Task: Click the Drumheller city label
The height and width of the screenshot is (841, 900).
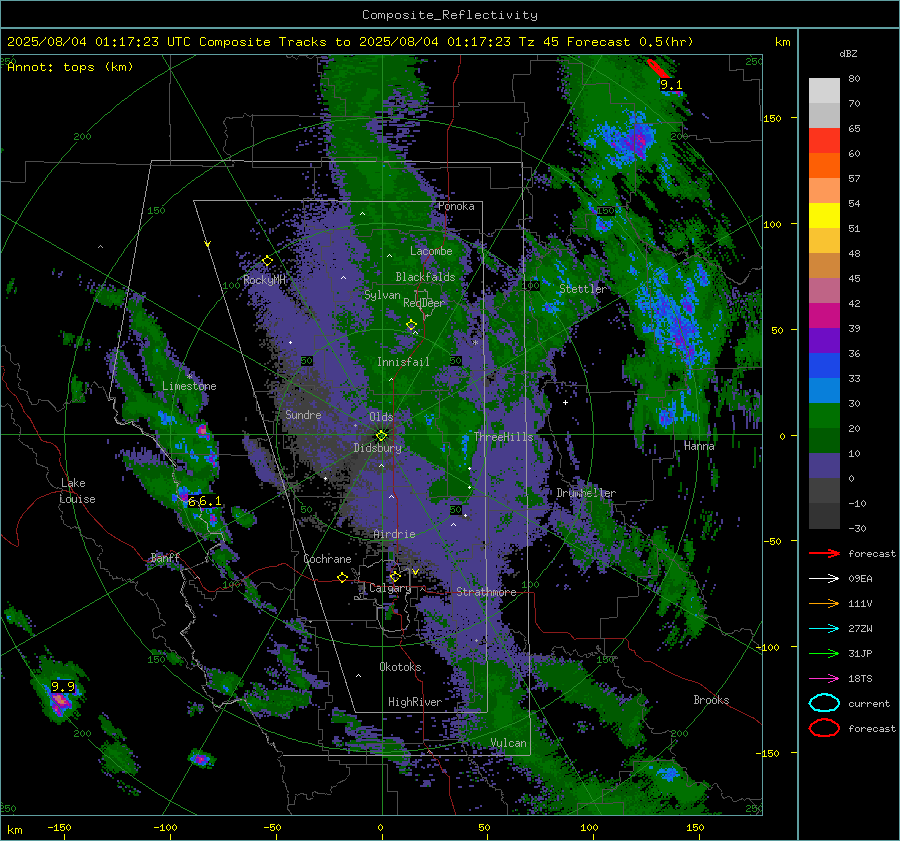Action: [x=586, y=493]
